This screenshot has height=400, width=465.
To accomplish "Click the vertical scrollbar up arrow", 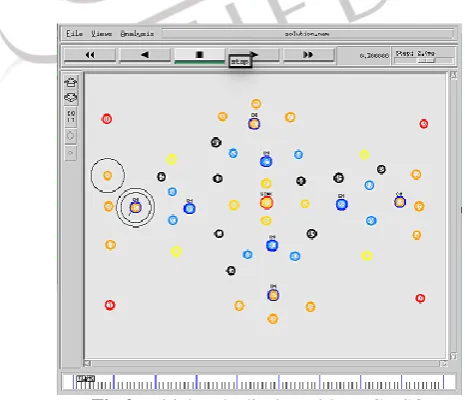I will (x=454, y=75).
